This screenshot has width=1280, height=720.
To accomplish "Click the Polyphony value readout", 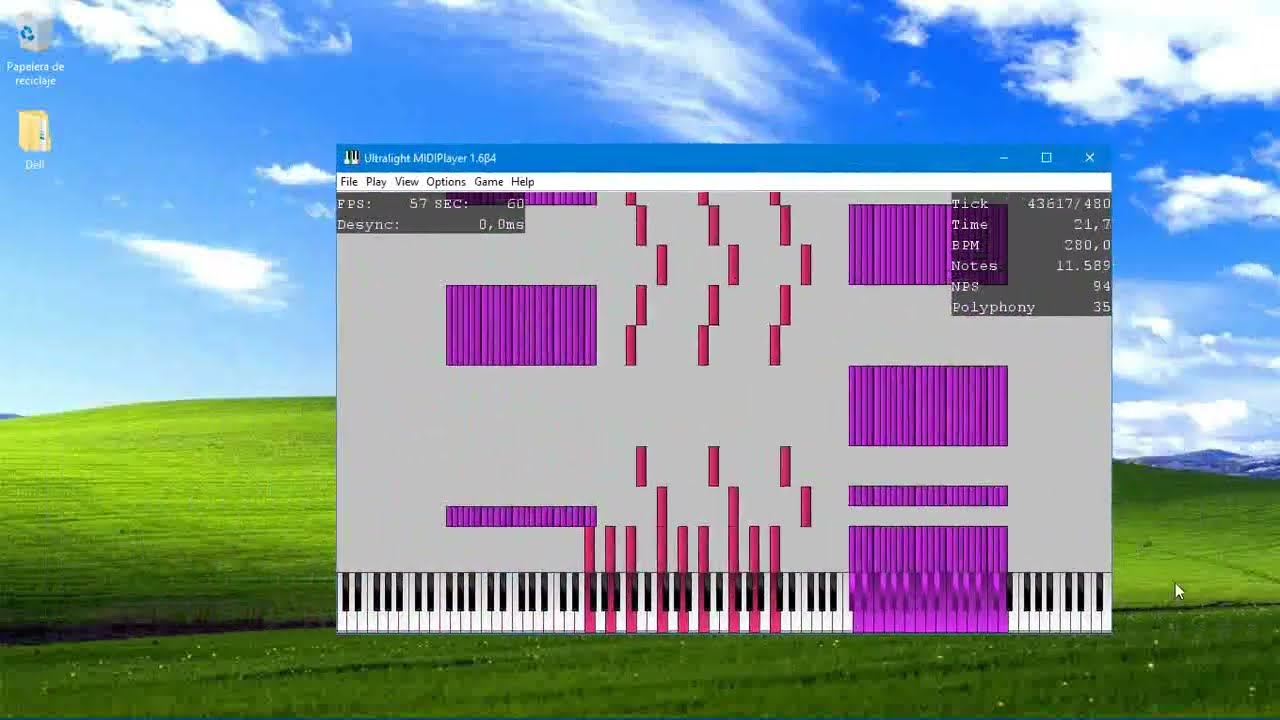I will click(x=1102, y=307).
